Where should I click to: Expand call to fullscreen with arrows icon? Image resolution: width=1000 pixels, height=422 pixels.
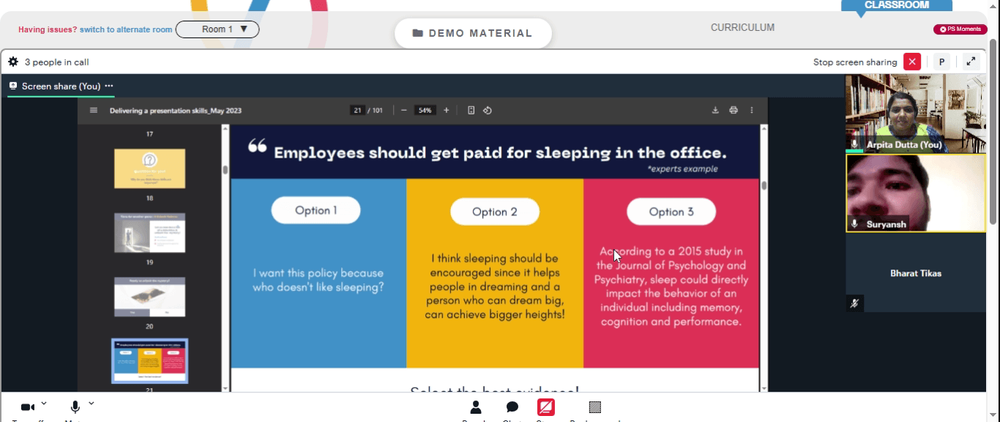coord(971,62)
